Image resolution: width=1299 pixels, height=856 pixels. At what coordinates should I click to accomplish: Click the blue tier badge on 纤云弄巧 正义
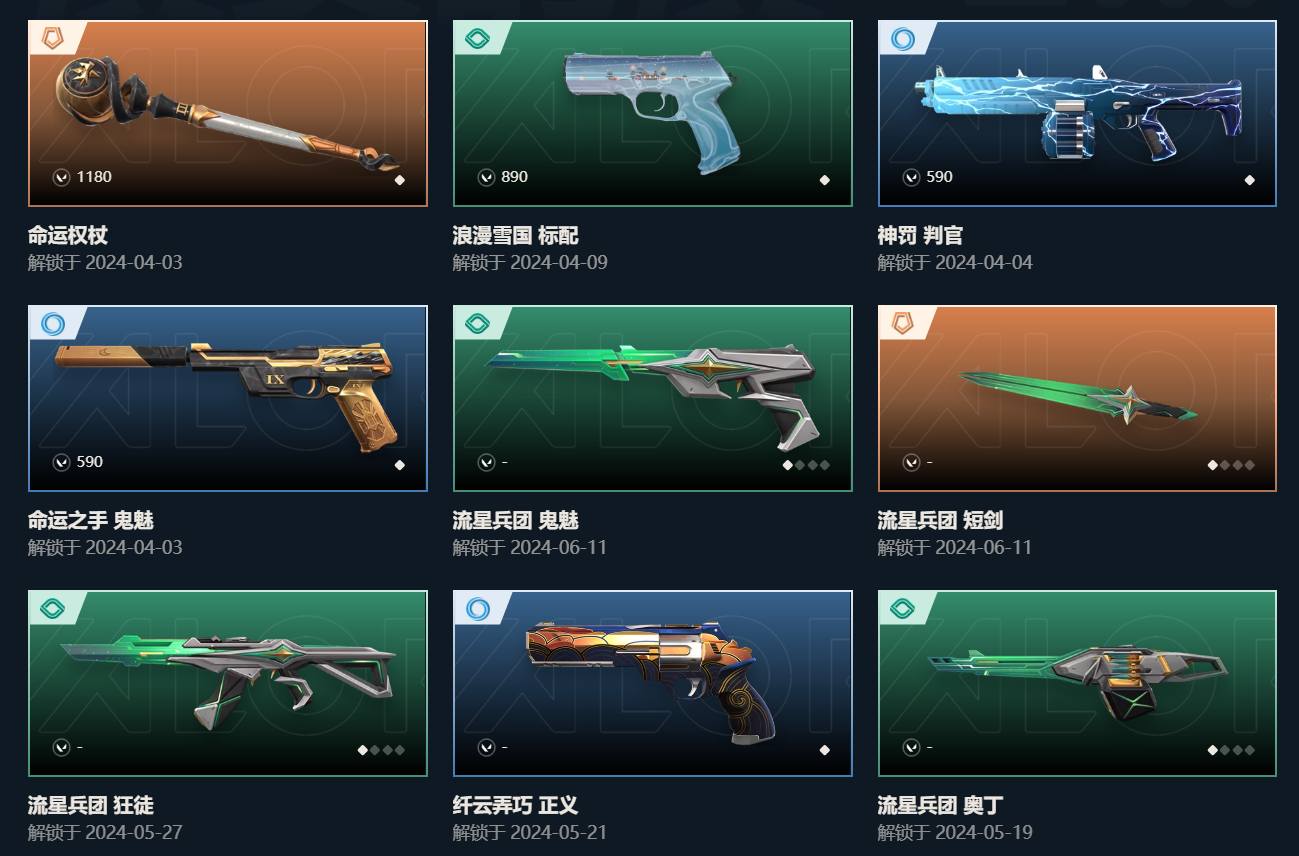(x=478, y=608)
